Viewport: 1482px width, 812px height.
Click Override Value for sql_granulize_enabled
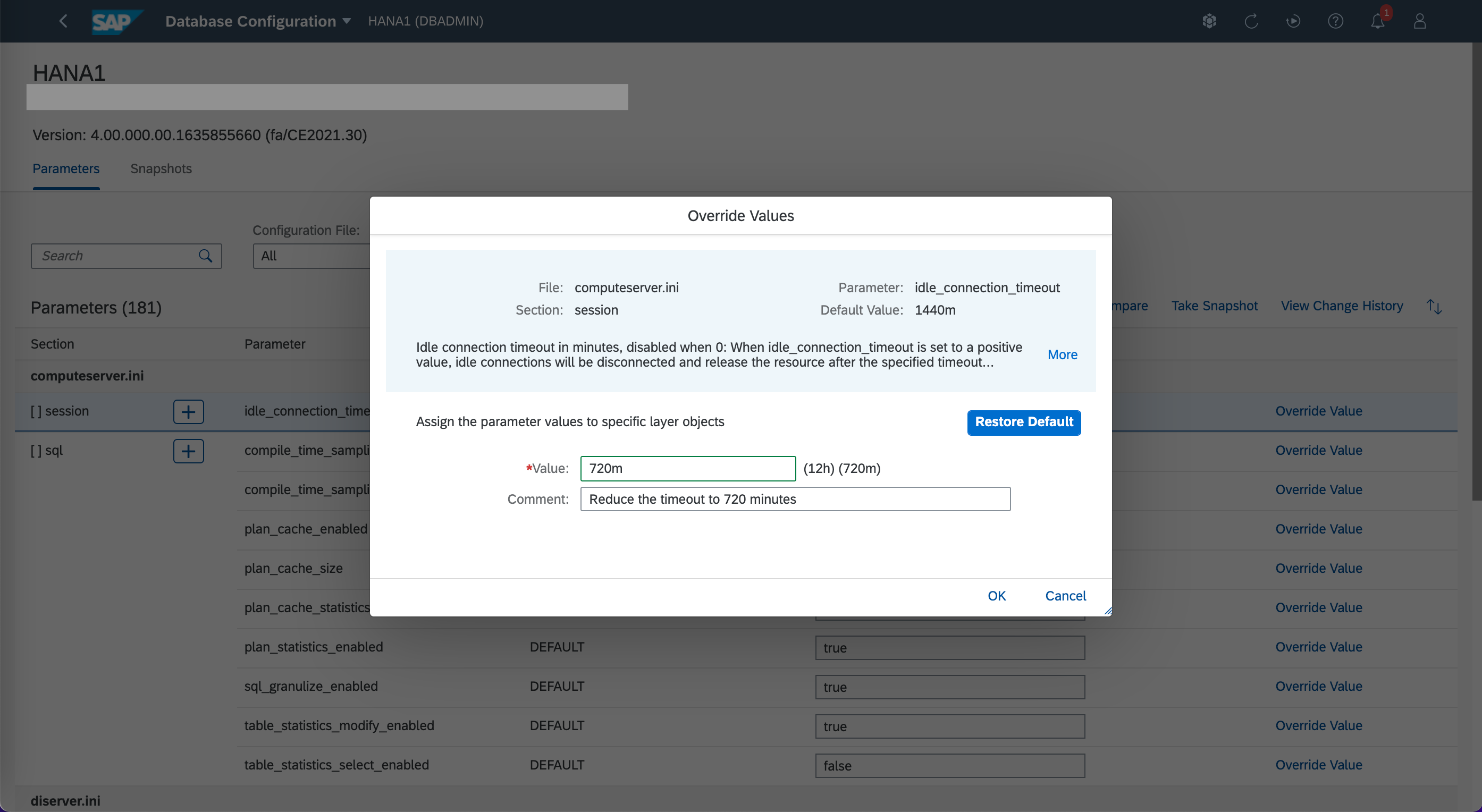1319,686
